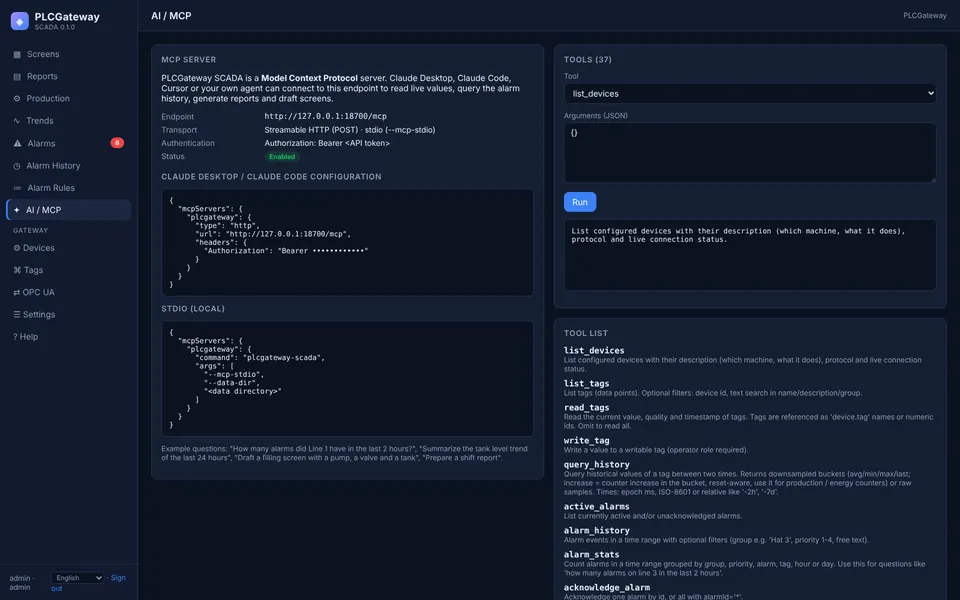The height and width of the screenshot is (600, 960).
Task: Click read_tags in the tool list
Action: pos(586,407)
